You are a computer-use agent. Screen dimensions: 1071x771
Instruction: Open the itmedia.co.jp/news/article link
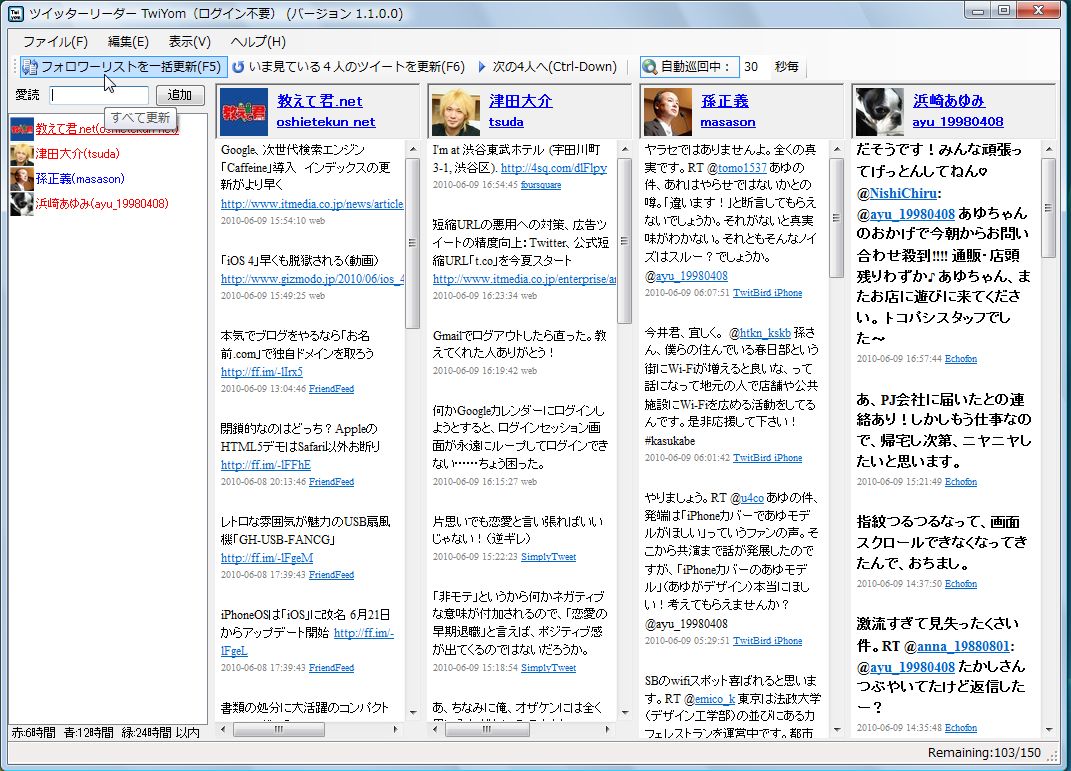pos(312,204)
